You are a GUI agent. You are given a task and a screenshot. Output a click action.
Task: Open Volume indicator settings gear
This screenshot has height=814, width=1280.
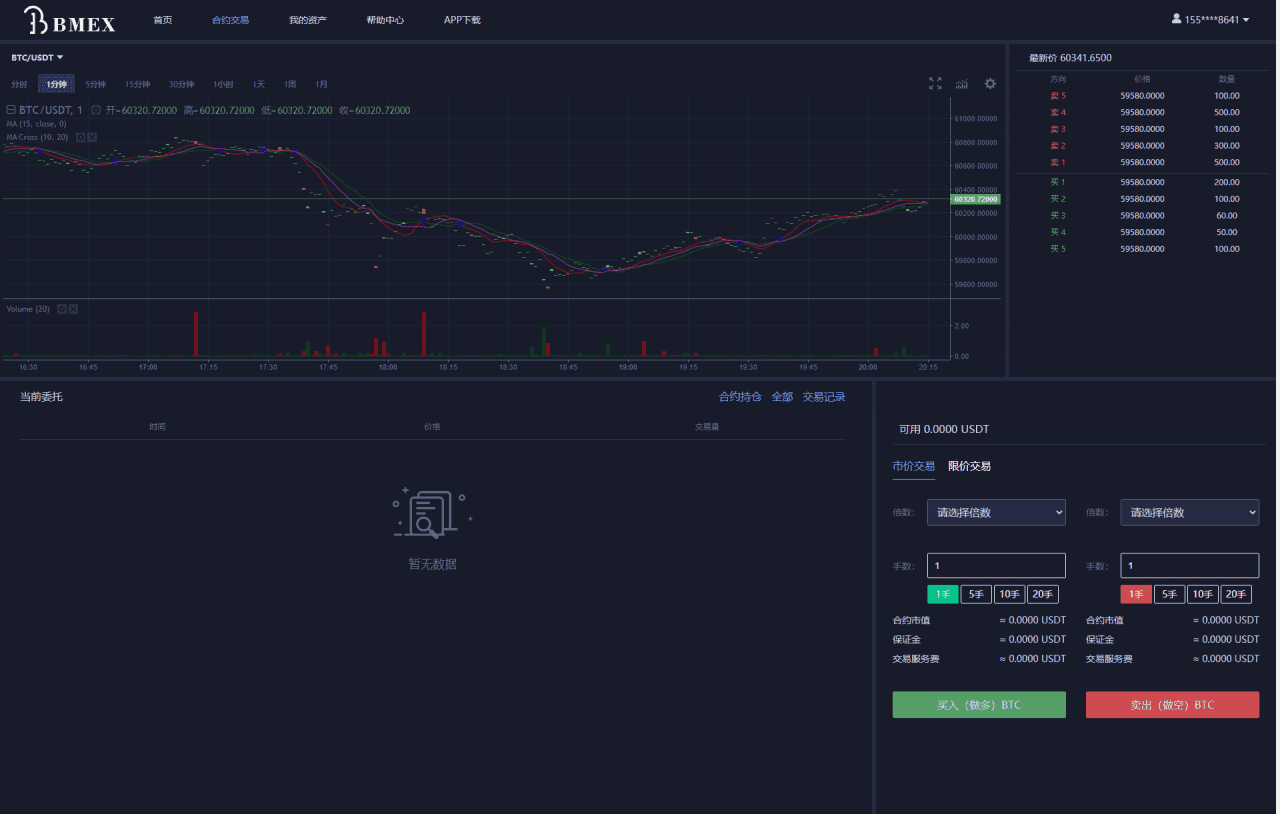pos(62,309)
